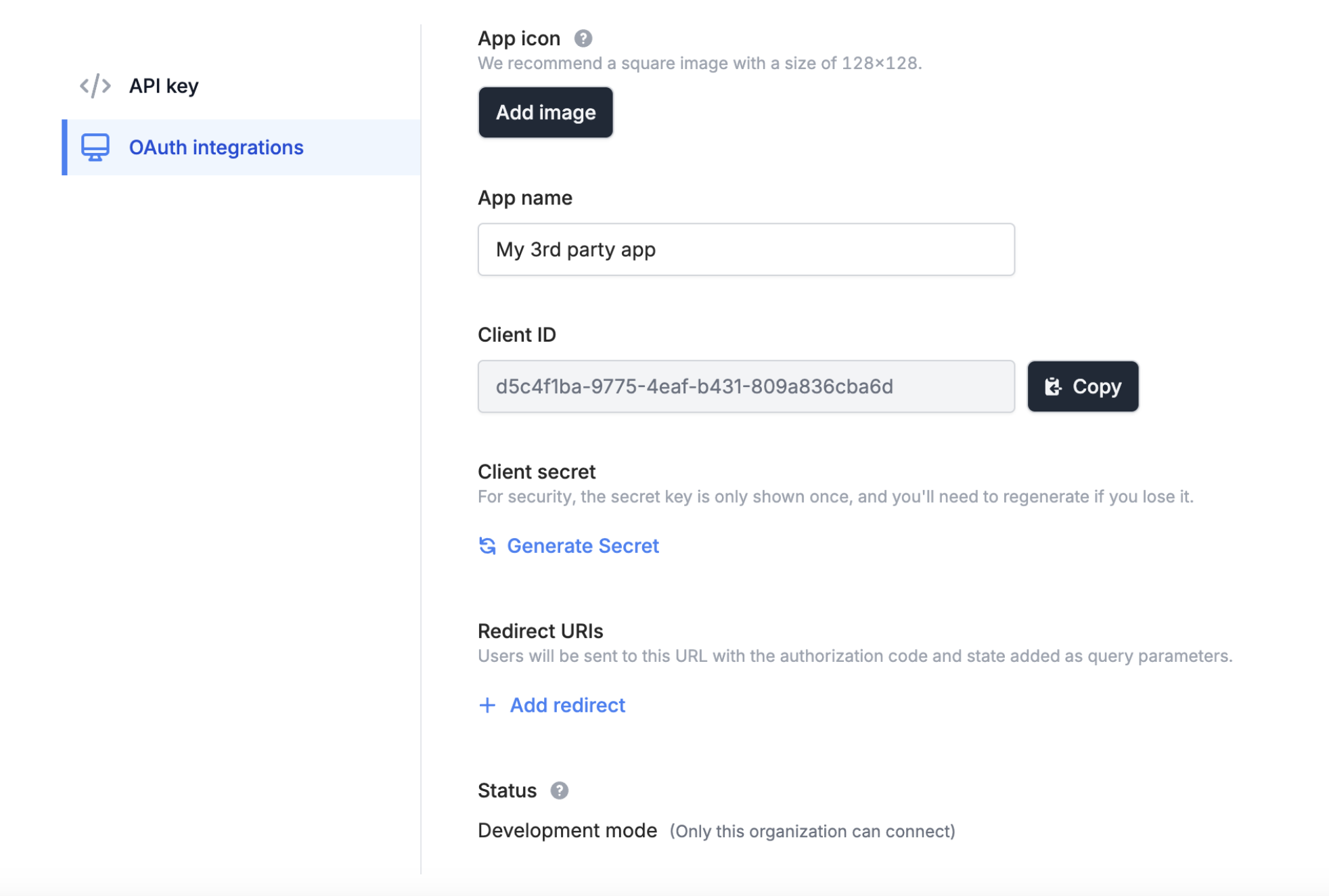Click the API key code brackets icon
The image size is (1329, 896).
click(95, 86)
